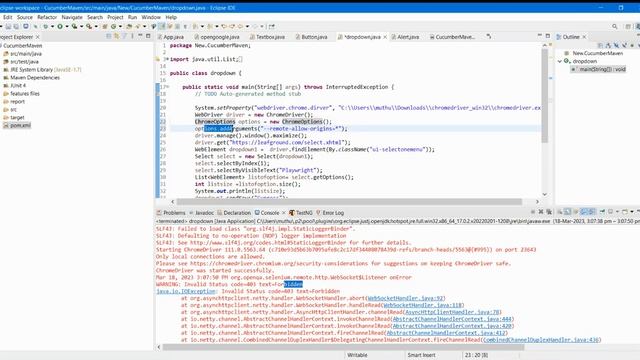Maximize the editor area using its icon
Screen dimensions: 640x360
click(x=548, y=36)
